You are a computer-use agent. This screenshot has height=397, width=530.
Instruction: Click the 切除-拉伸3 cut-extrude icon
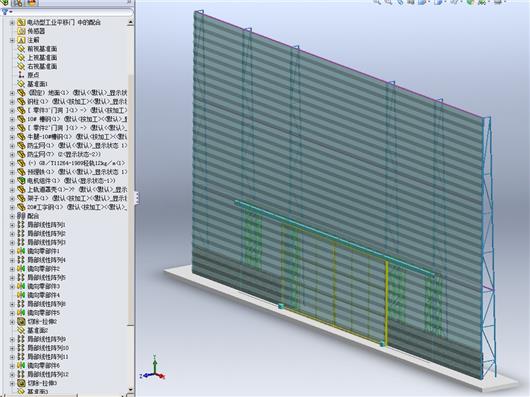[x=21, y=383]
